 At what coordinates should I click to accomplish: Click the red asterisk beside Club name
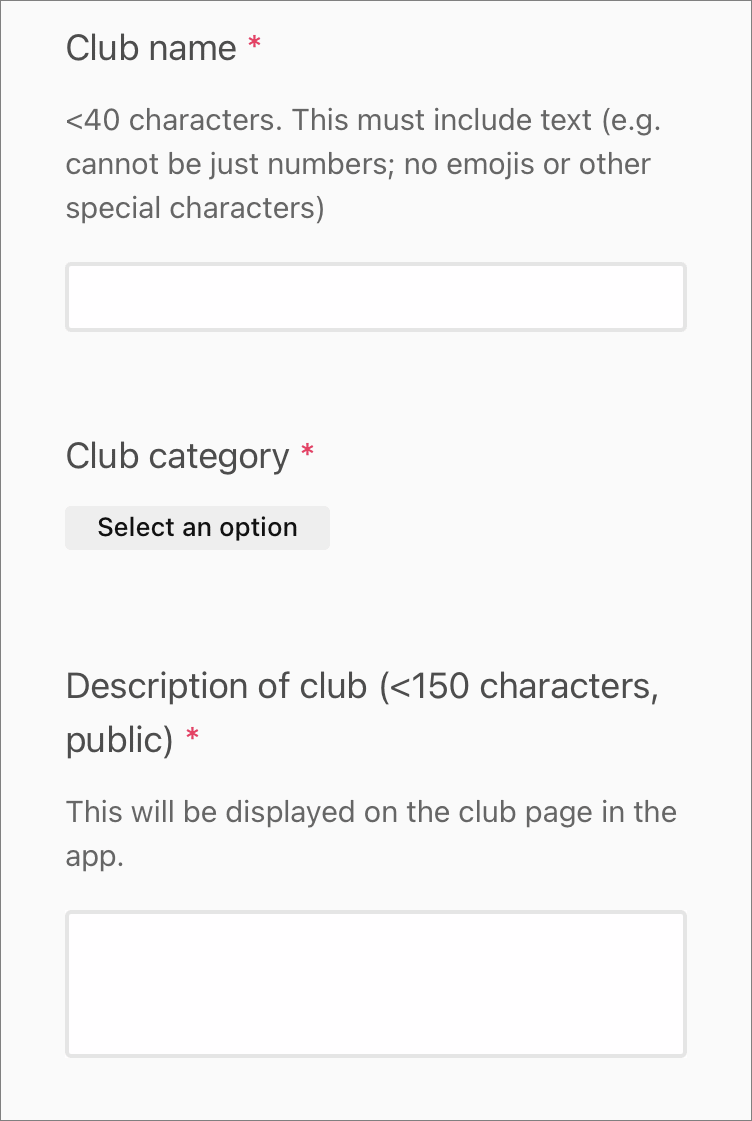(x=254, y=45)
